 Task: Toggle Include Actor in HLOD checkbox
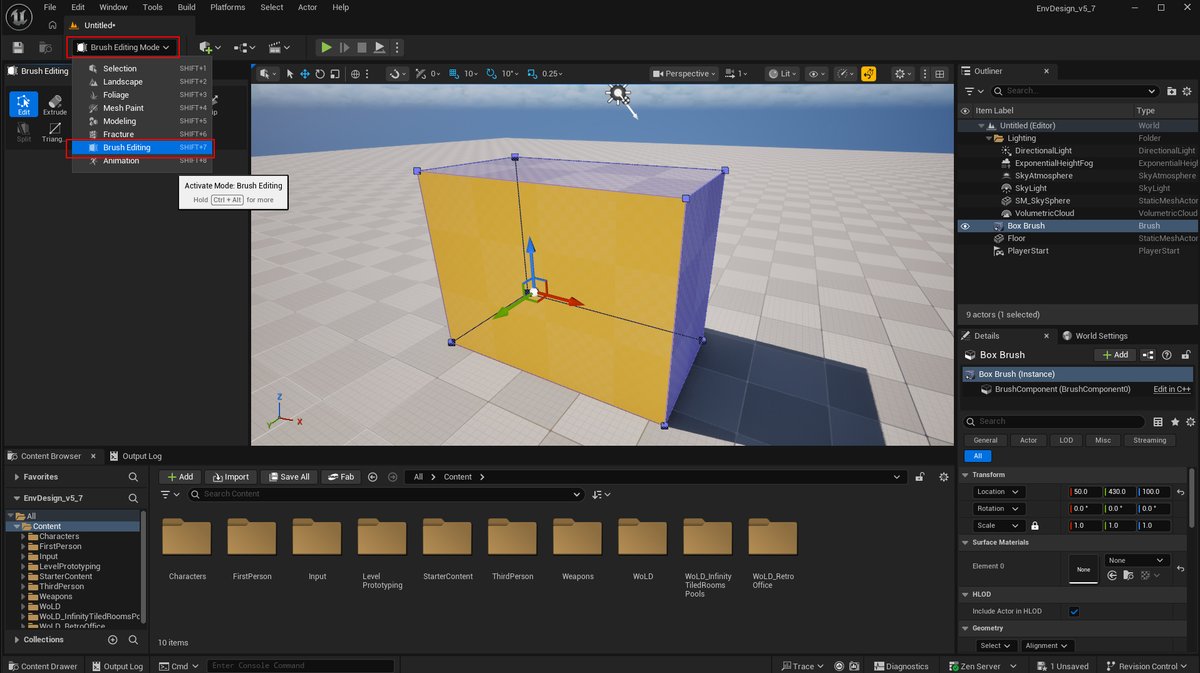coord(1074,611)
